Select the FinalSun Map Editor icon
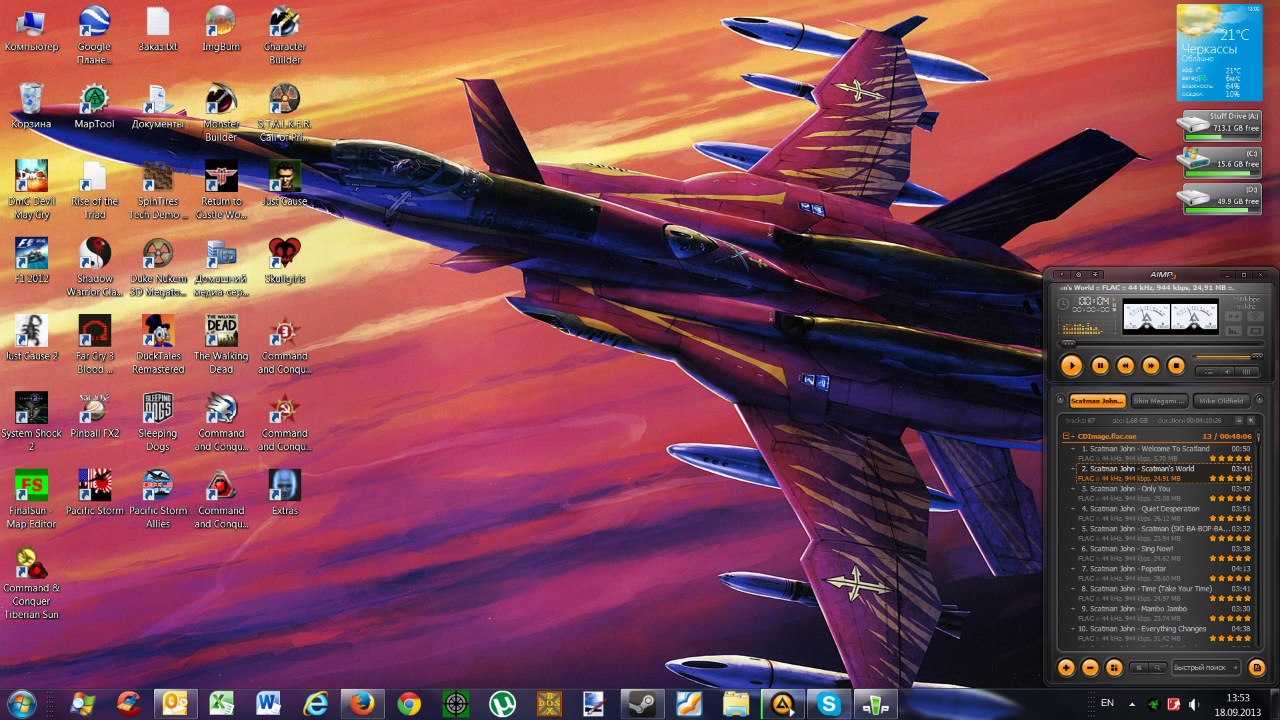 point(31,500)
